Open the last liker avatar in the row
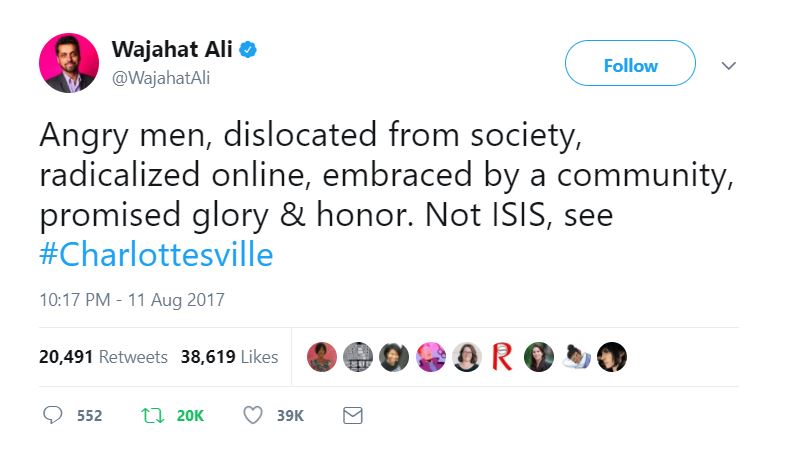 point(611,357)
